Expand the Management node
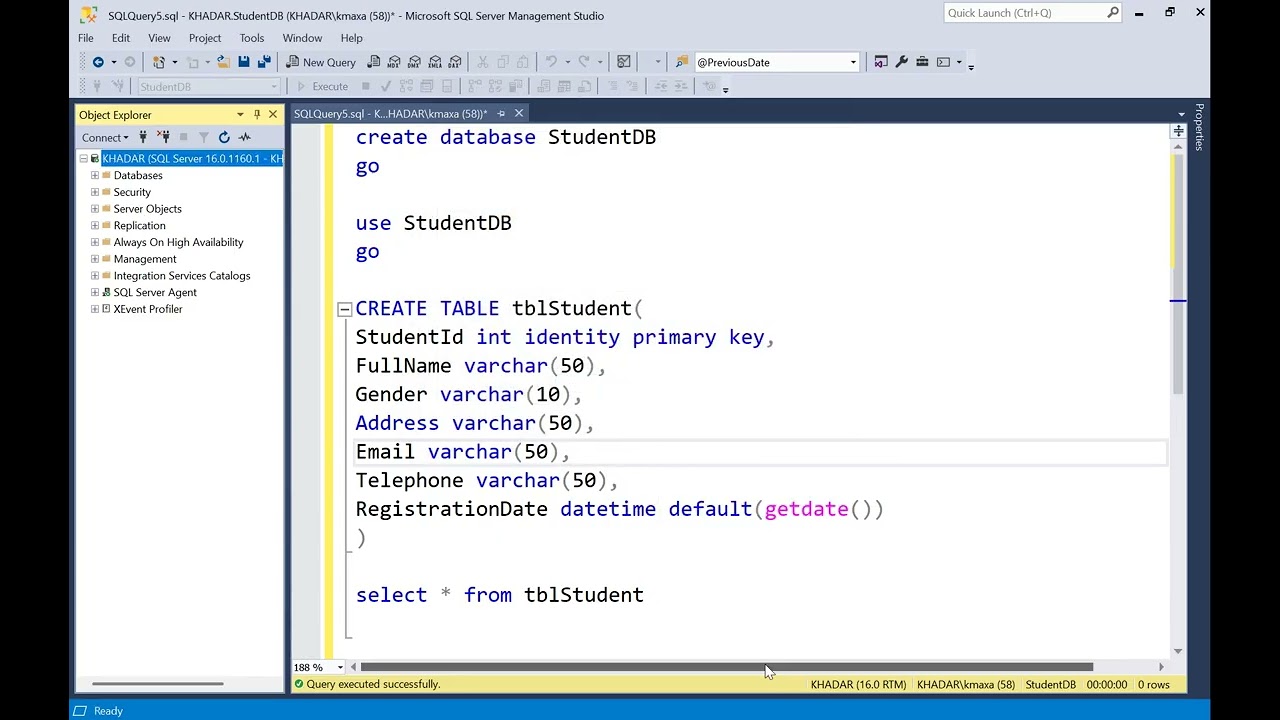 95,259
